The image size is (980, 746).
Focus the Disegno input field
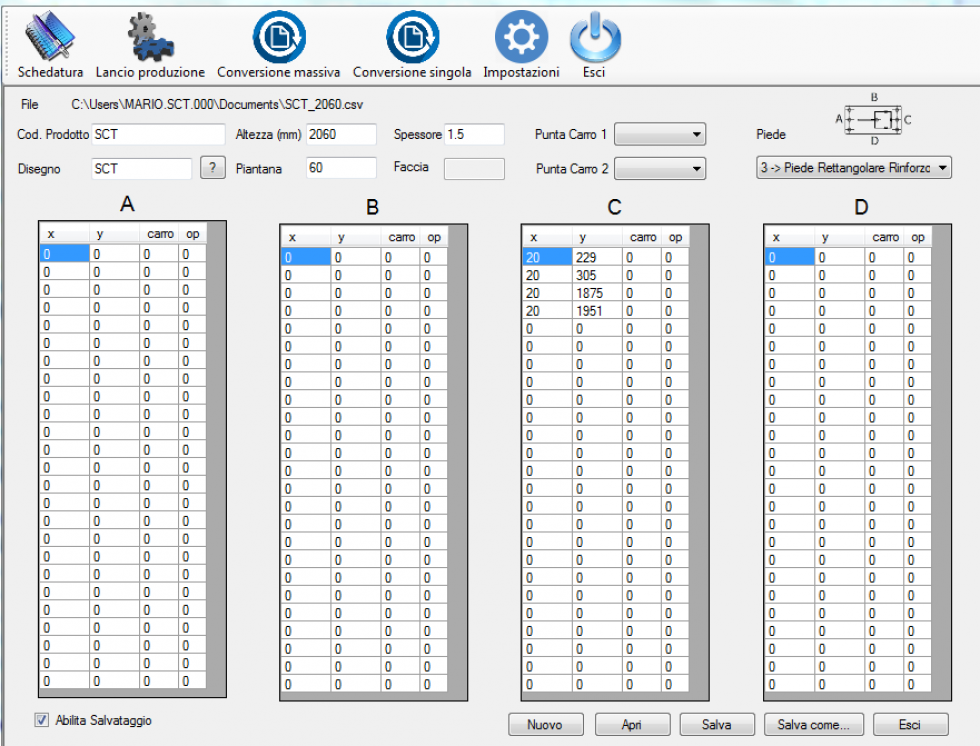point(141,168)
